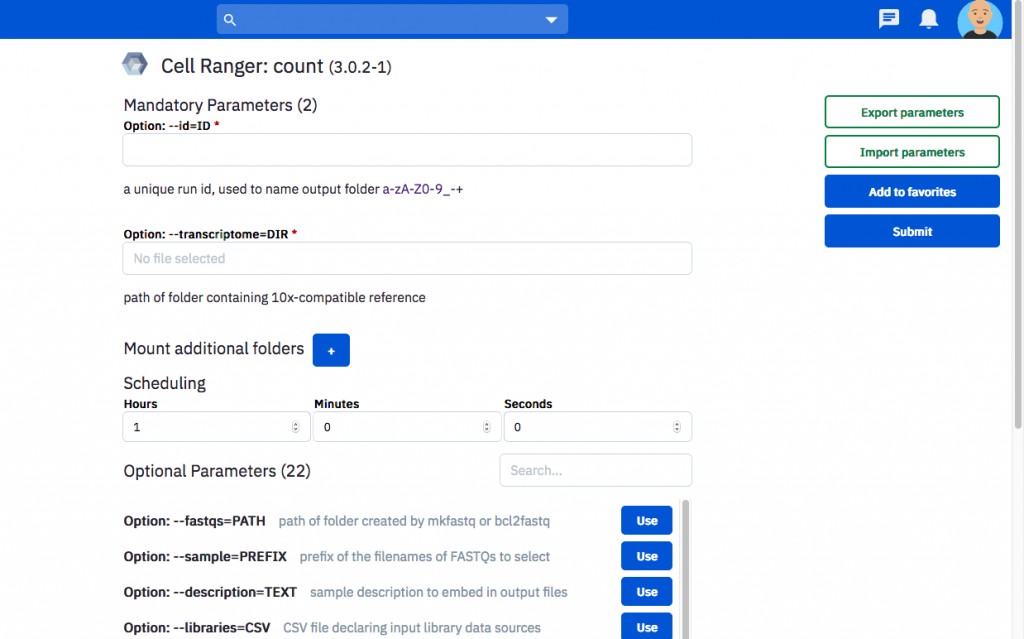1024x639 pixels.
Task: Click the optional parameters list scrollbar
Action: [685, 569]
